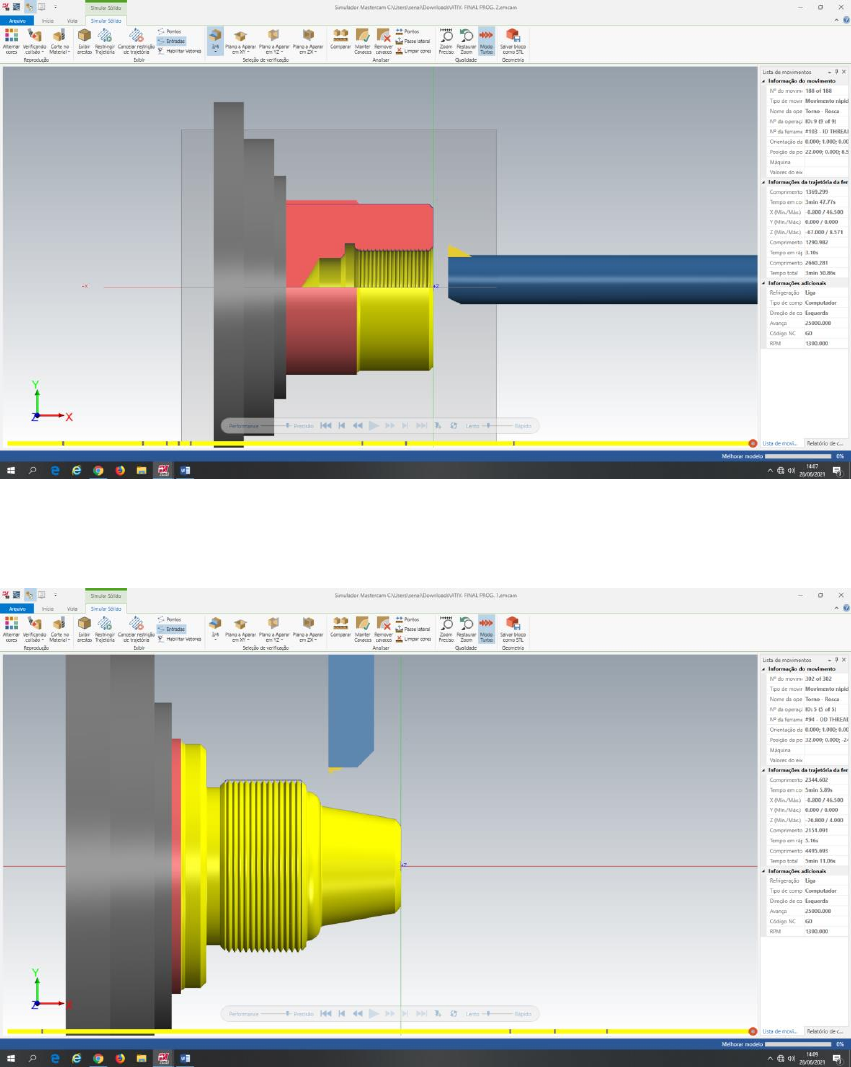Toggle Modo Turbo in upper window ribbon
This screenshot has width=851, height=1067.
point(486,38)
